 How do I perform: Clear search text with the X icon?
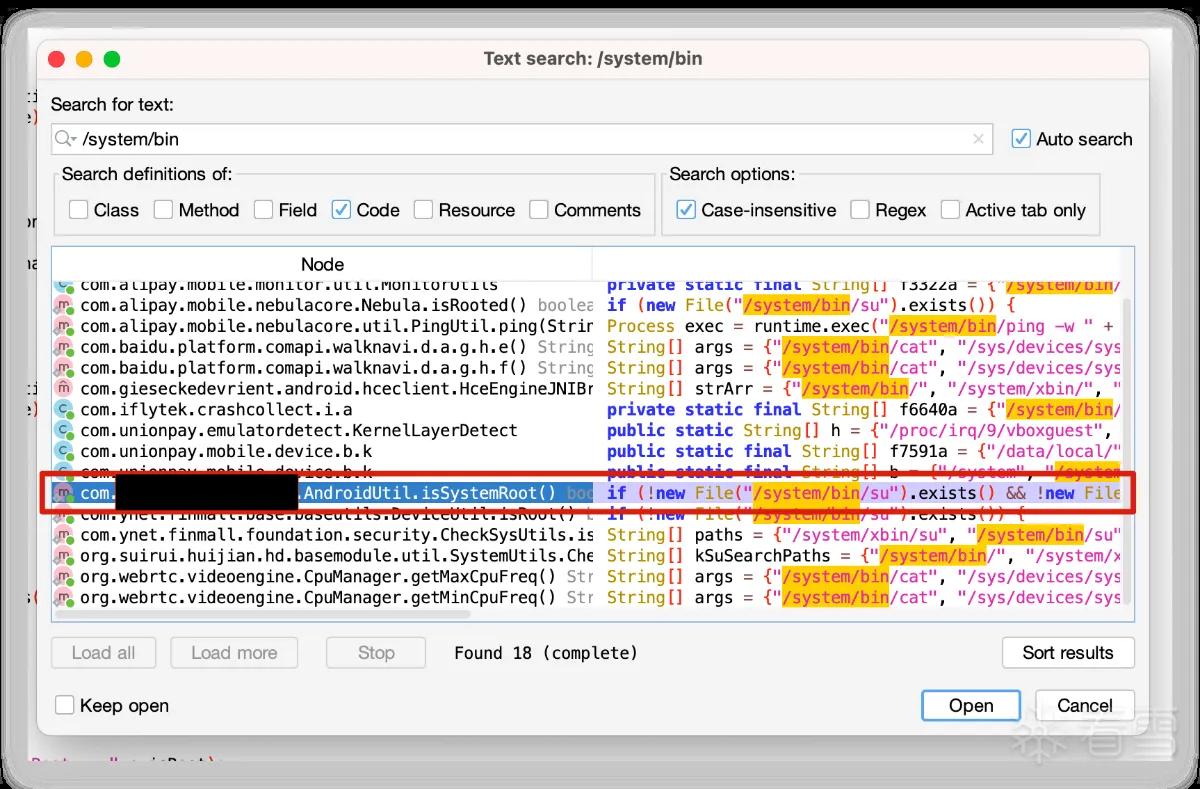979,140
